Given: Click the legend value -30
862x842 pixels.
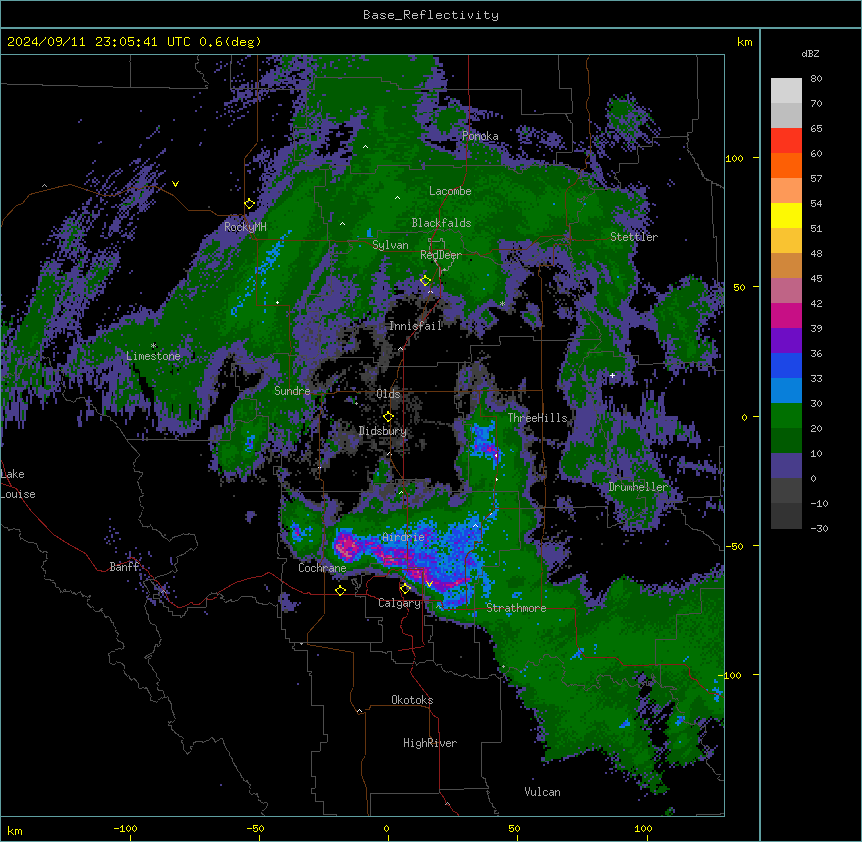Looking at the screenshot, I should 819,529.
